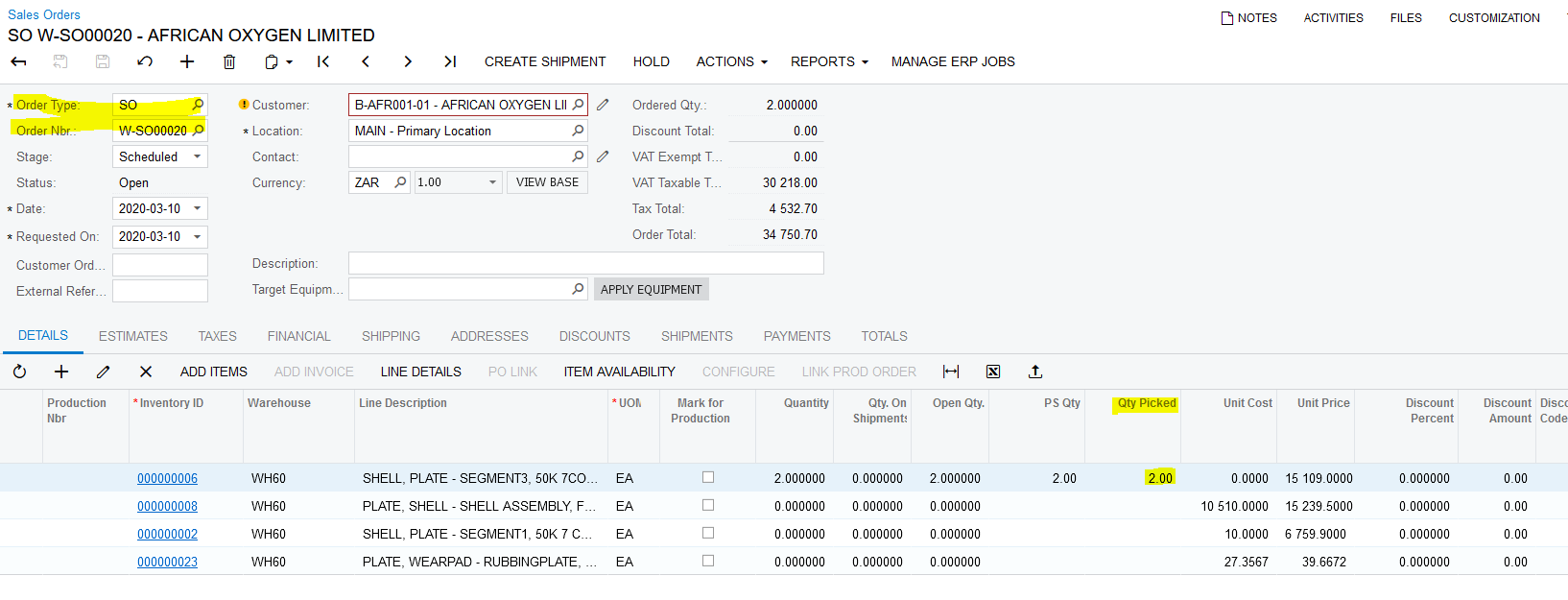The width and height of the screenshot is (1568, 600).
Task: Click the Description input field
Action: [x=585, y=263]
